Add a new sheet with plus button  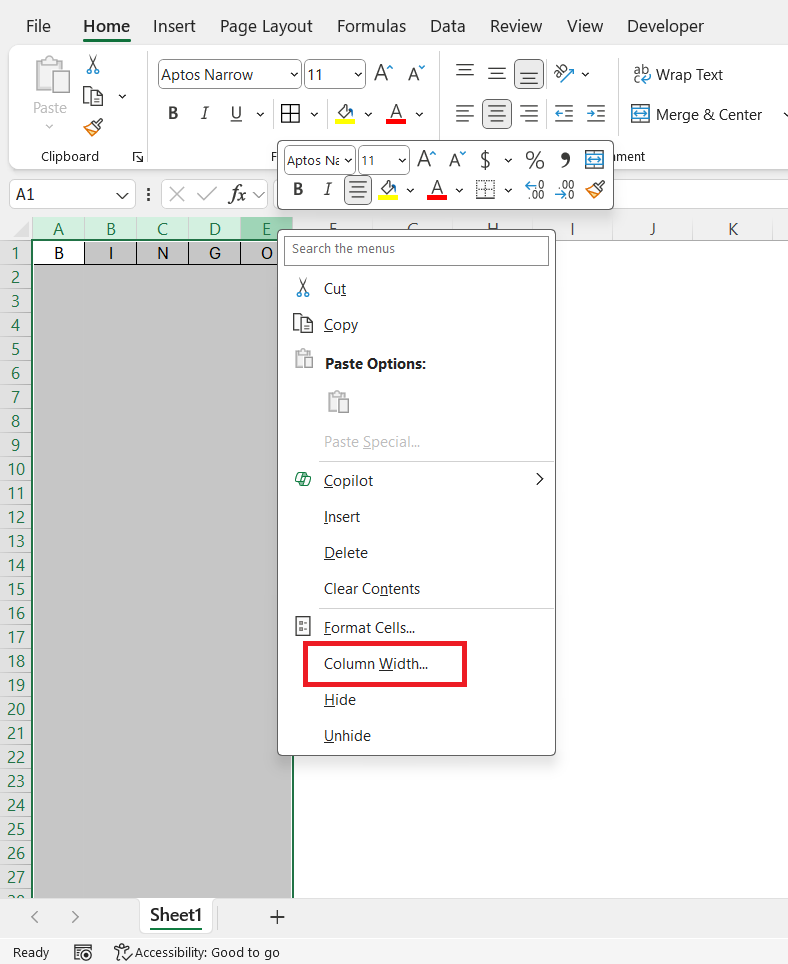277,917
